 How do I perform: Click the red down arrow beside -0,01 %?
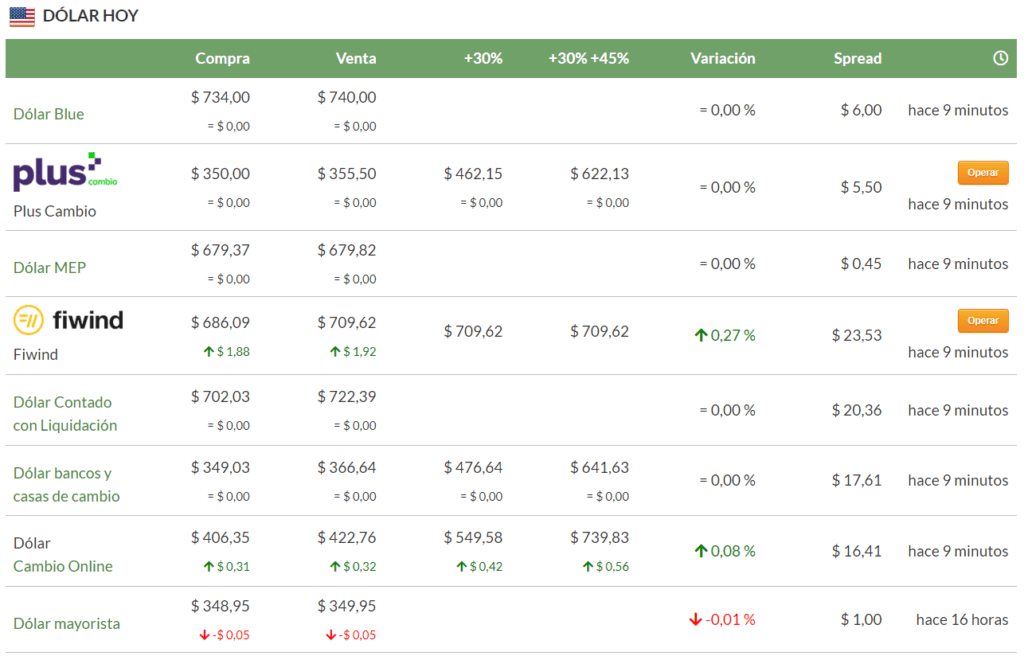click(x=695, y=620)
